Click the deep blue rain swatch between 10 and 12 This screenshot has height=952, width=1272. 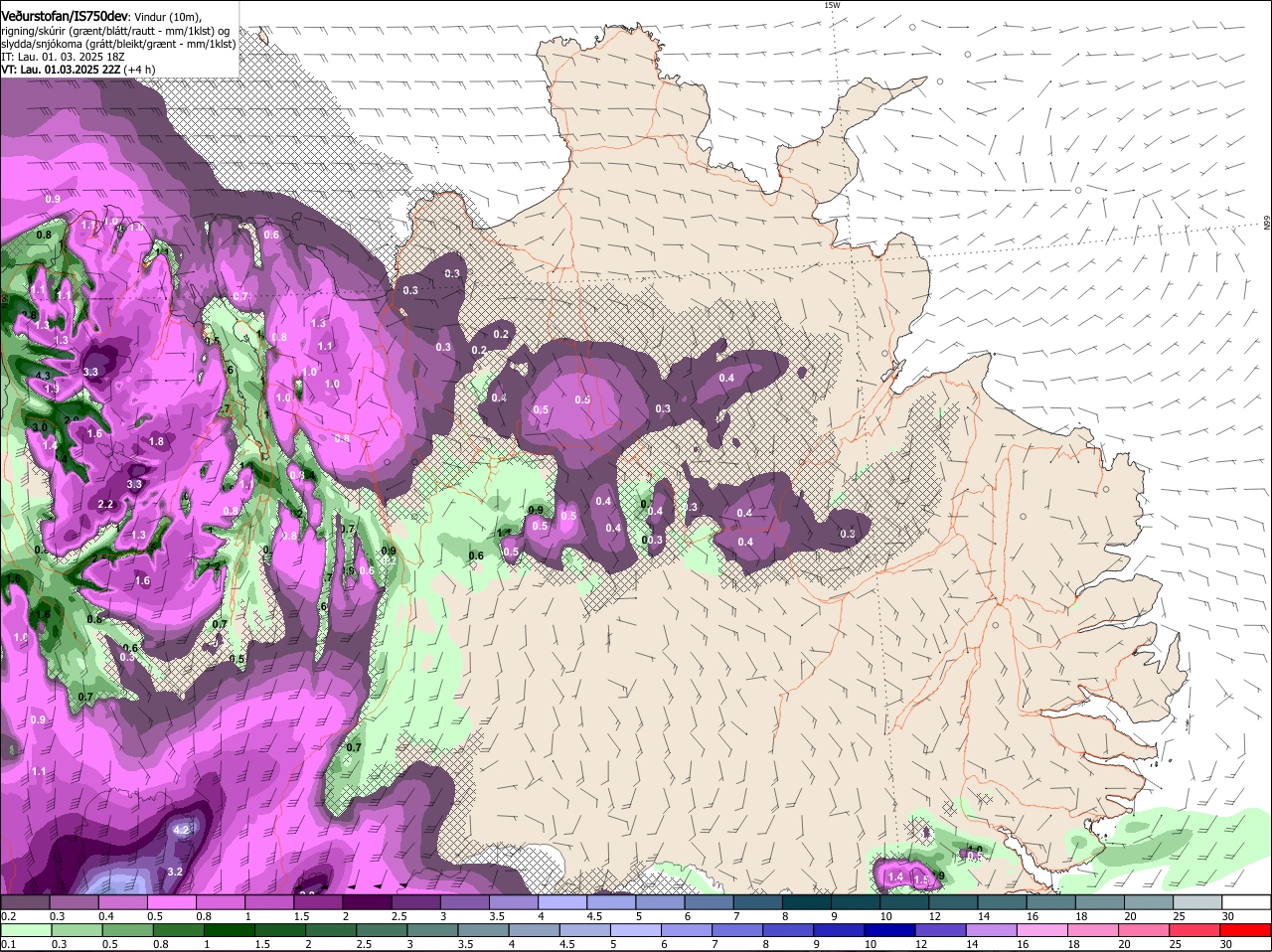point(890,929)
